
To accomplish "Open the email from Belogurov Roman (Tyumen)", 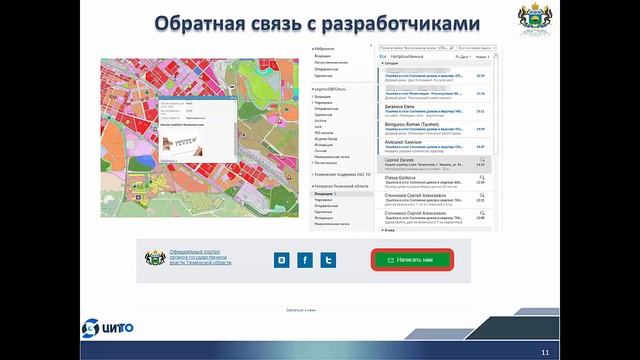I will click(435, 129).
